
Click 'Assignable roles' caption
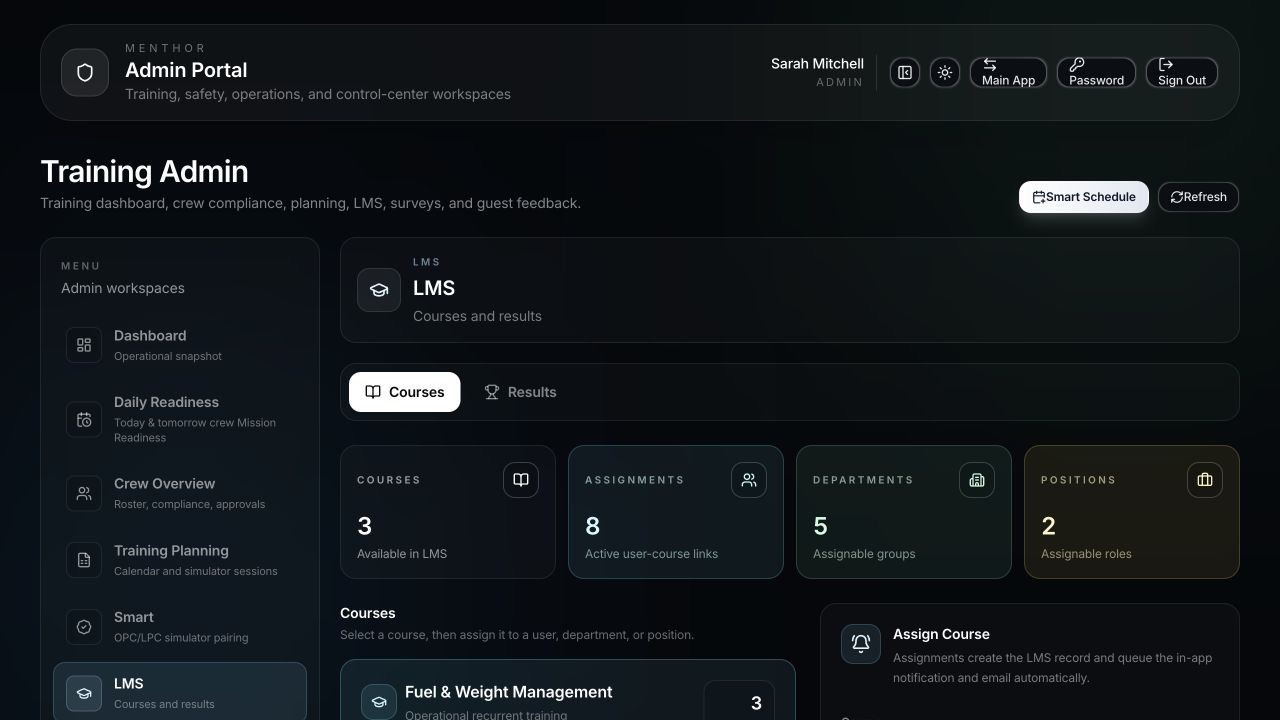pyautogui.click(x=1086, y=554)
